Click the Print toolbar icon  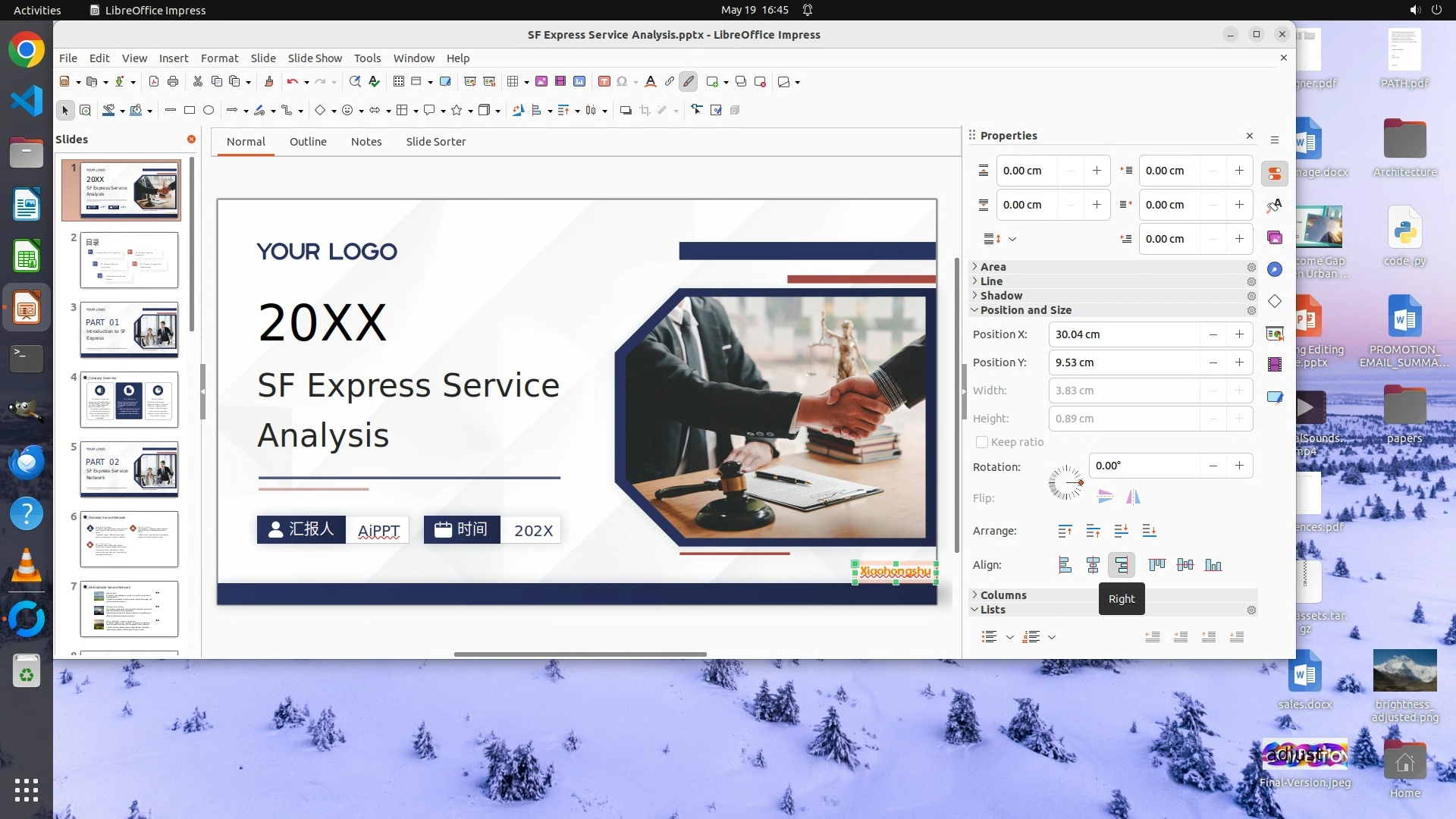(173, 82)
